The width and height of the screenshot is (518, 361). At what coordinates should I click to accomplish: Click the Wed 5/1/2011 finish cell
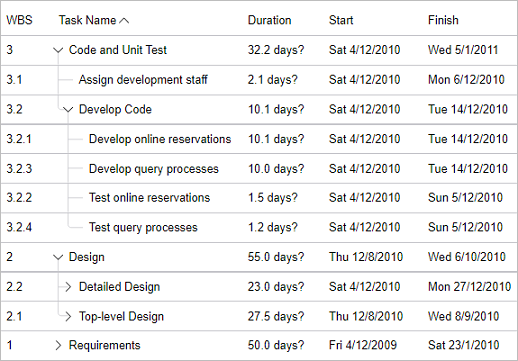coord(463,50)
